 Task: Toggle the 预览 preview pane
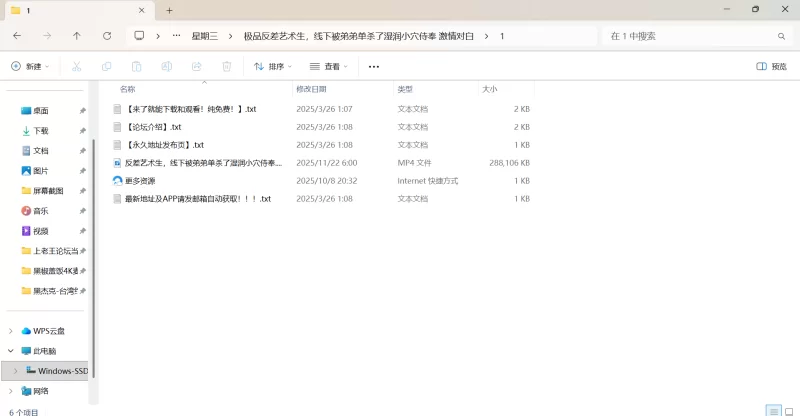click(x=771, y=66)
